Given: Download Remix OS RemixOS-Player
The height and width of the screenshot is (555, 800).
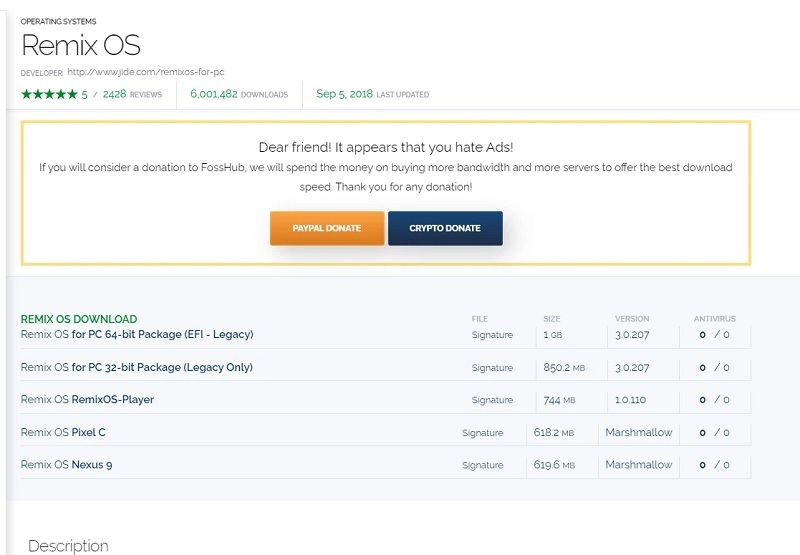Looking at the screenshot, I should tap(87, 400).
